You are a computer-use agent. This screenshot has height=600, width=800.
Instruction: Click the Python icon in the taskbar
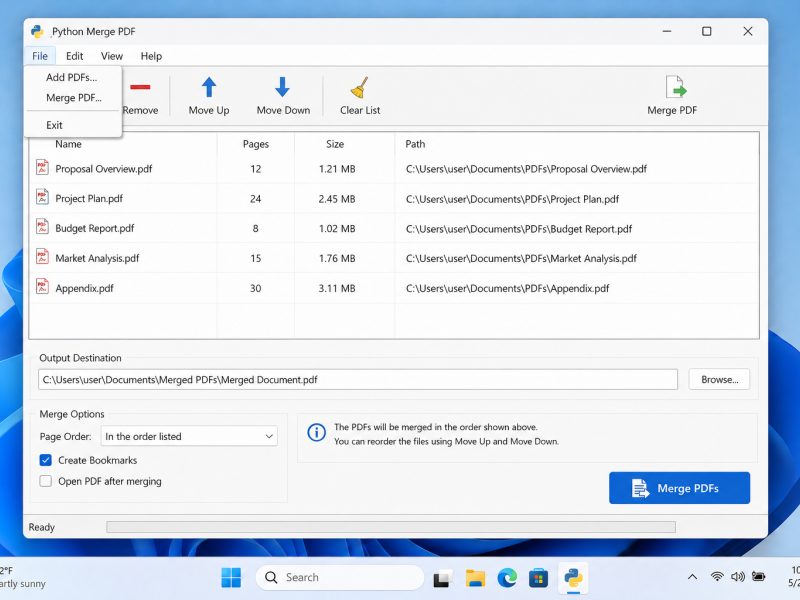click(x=573, y=578)
